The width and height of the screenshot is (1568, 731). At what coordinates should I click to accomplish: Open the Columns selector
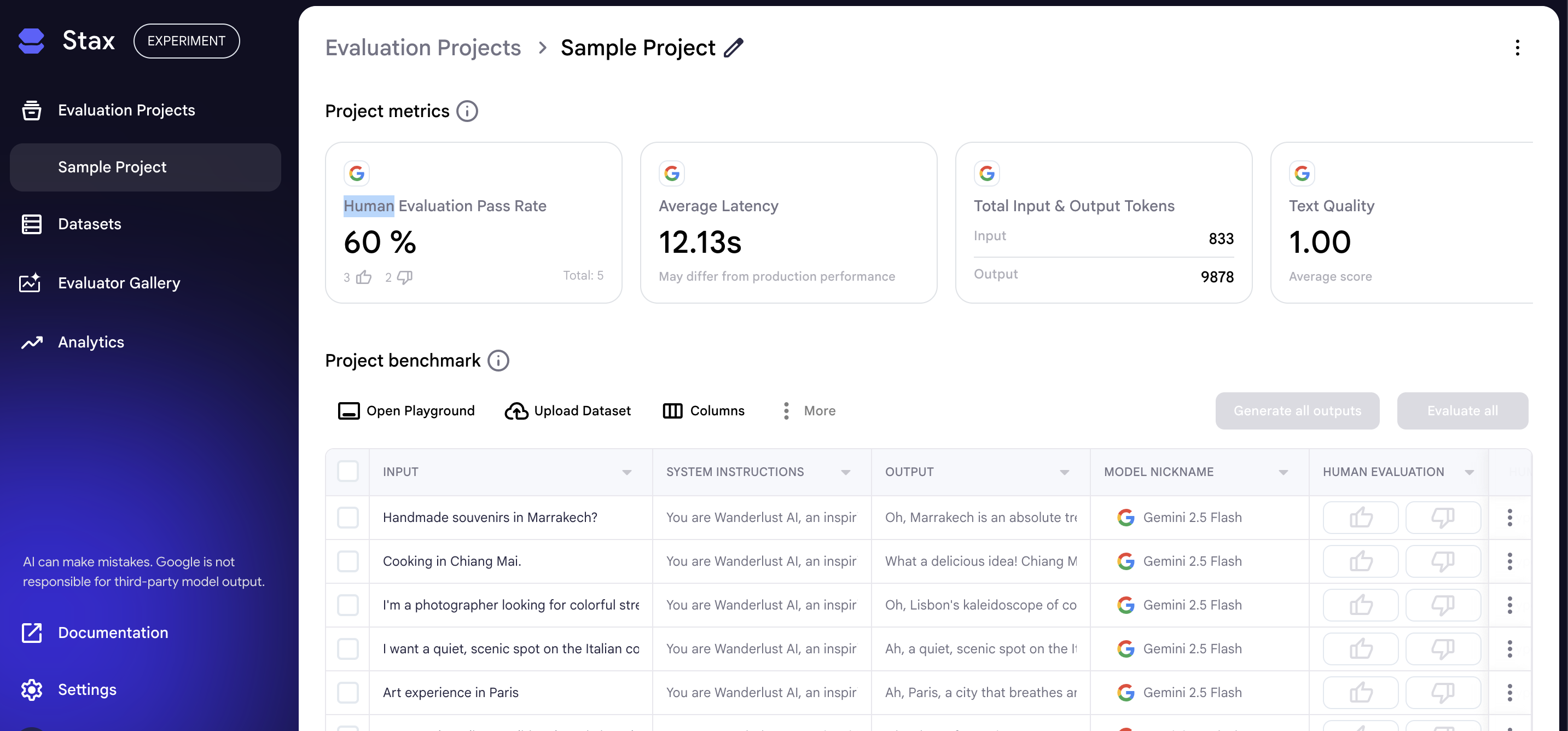click(703, 411)
